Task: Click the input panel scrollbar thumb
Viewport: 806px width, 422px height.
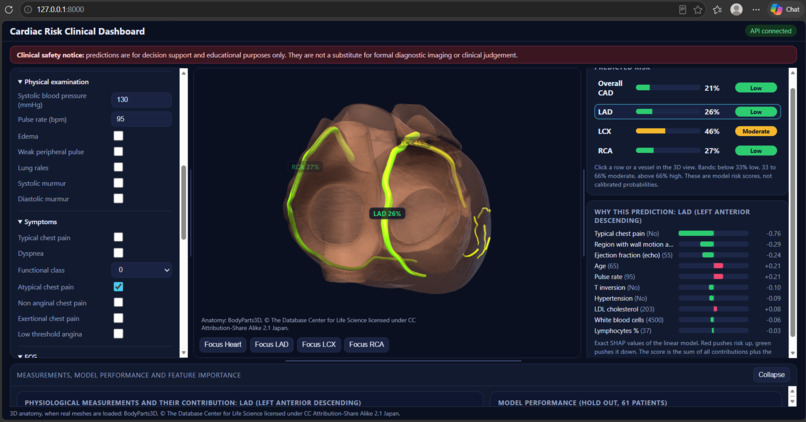Action: (184, 202)
